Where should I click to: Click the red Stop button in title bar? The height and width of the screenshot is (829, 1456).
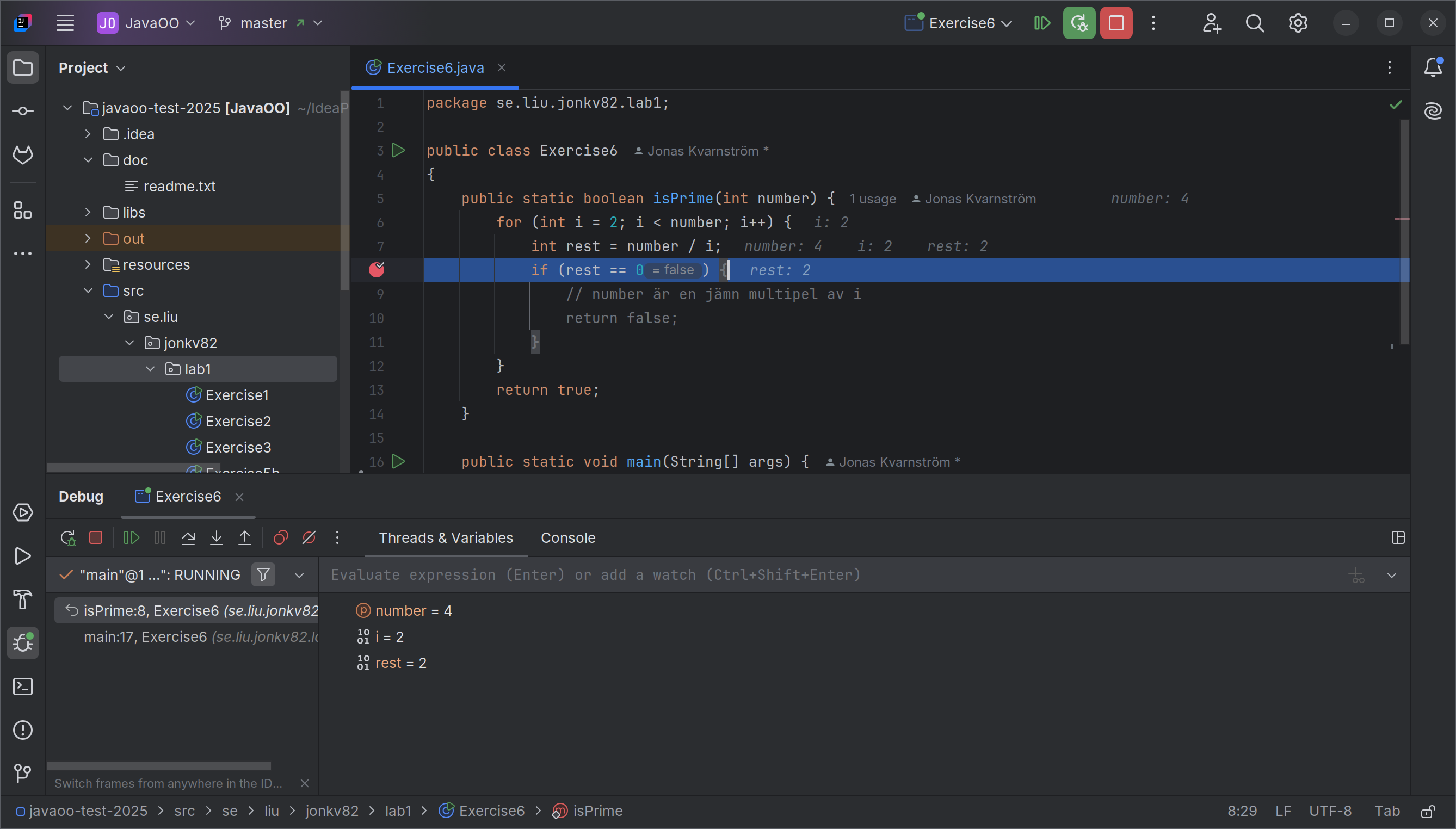coord(1115,23)
